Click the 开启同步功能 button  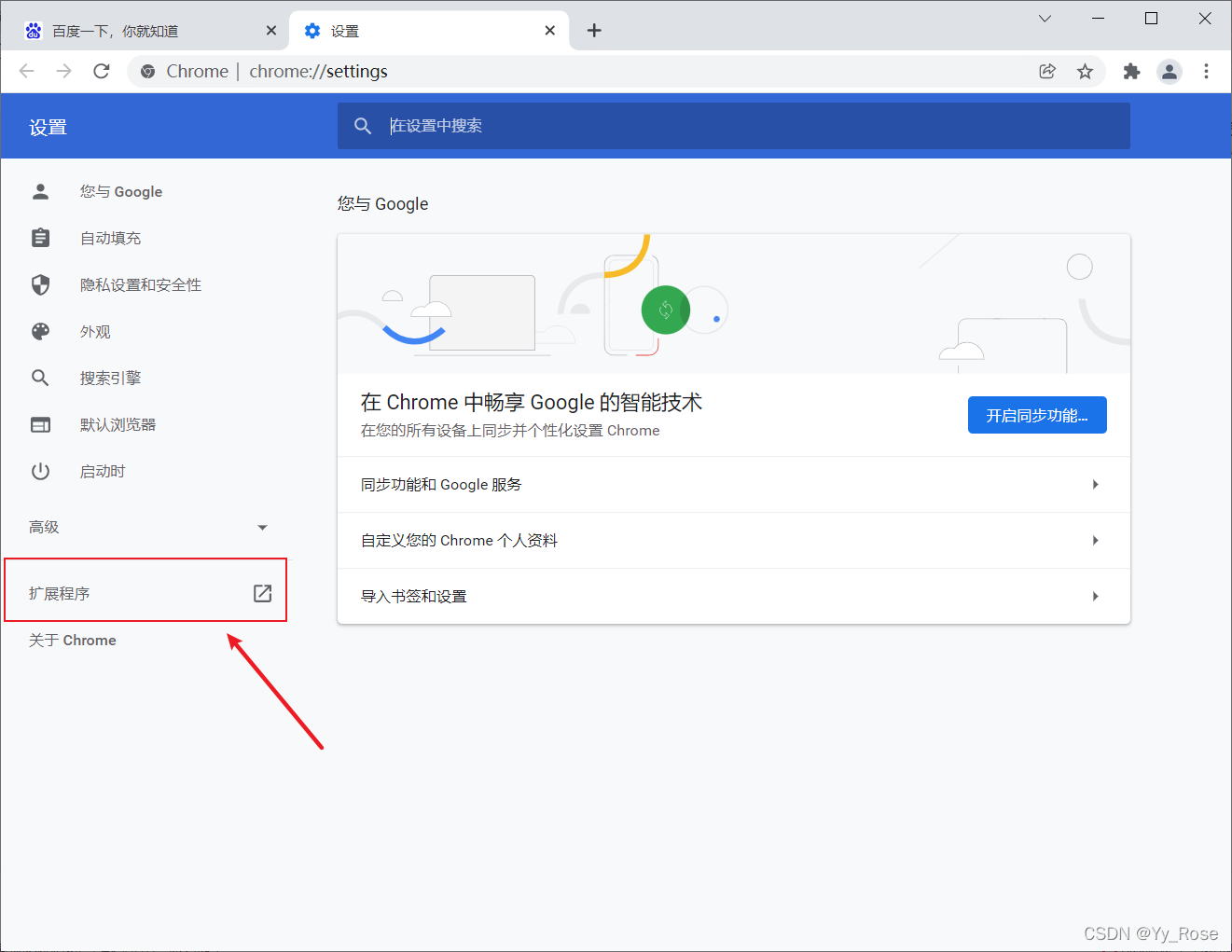(1037, 415)
